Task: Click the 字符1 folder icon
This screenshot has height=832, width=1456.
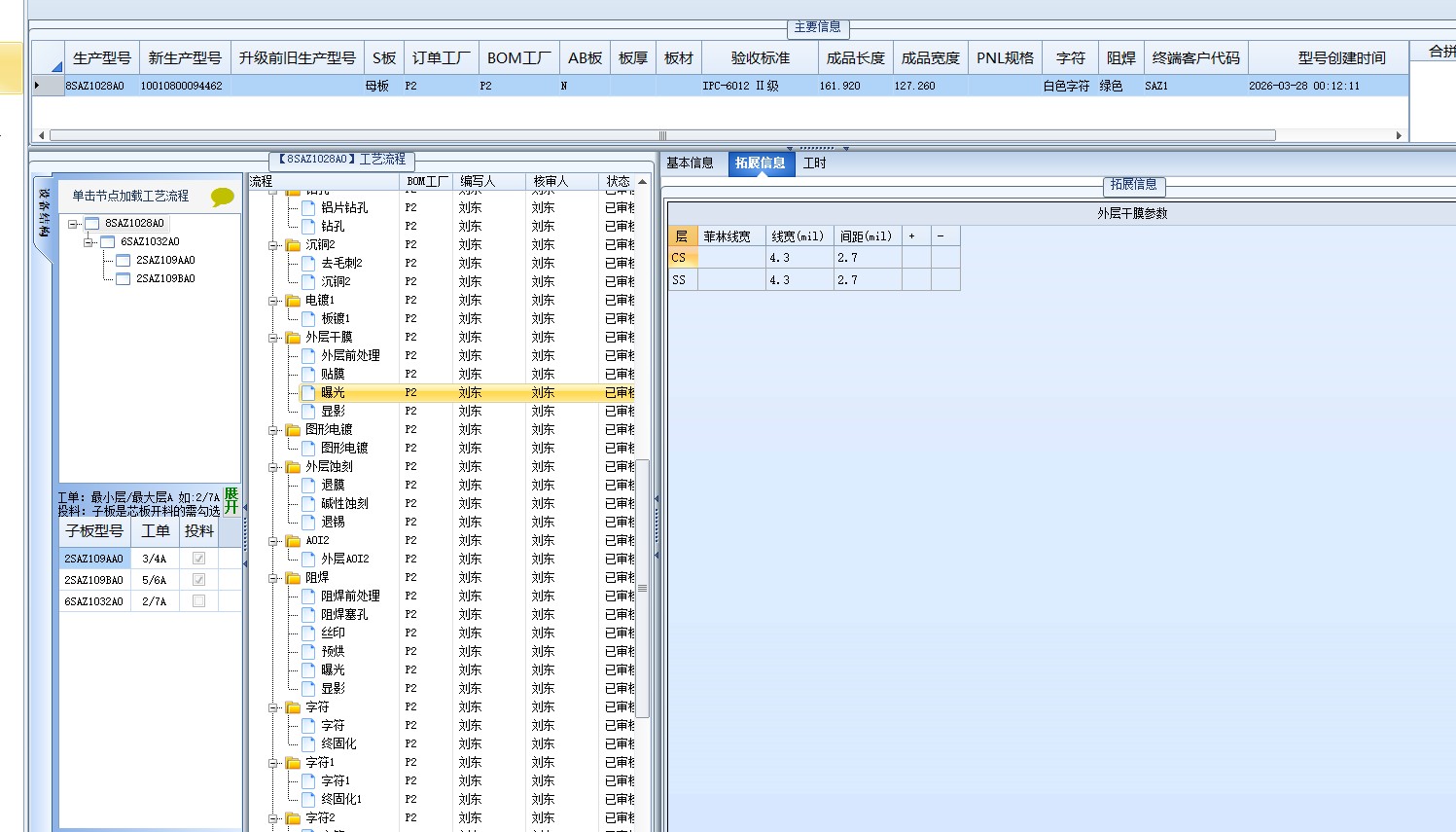Action: click(293, 763)
